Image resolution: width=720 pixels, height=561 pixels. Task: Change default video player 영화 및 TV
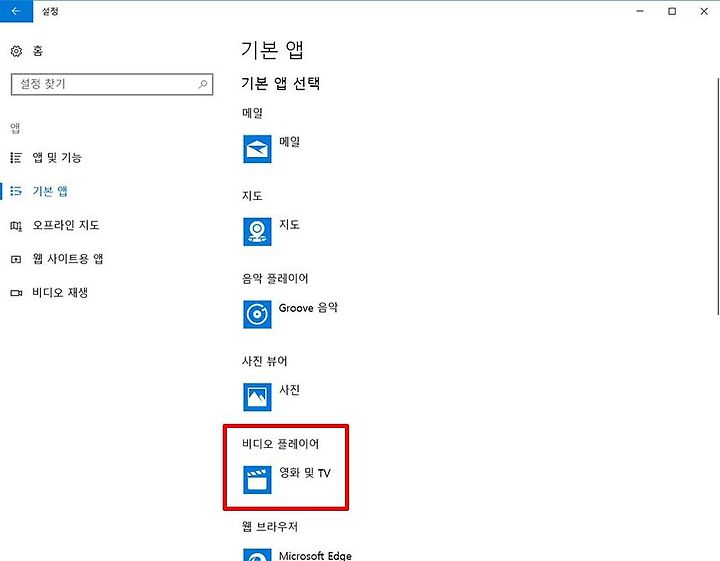pos(305,473)
